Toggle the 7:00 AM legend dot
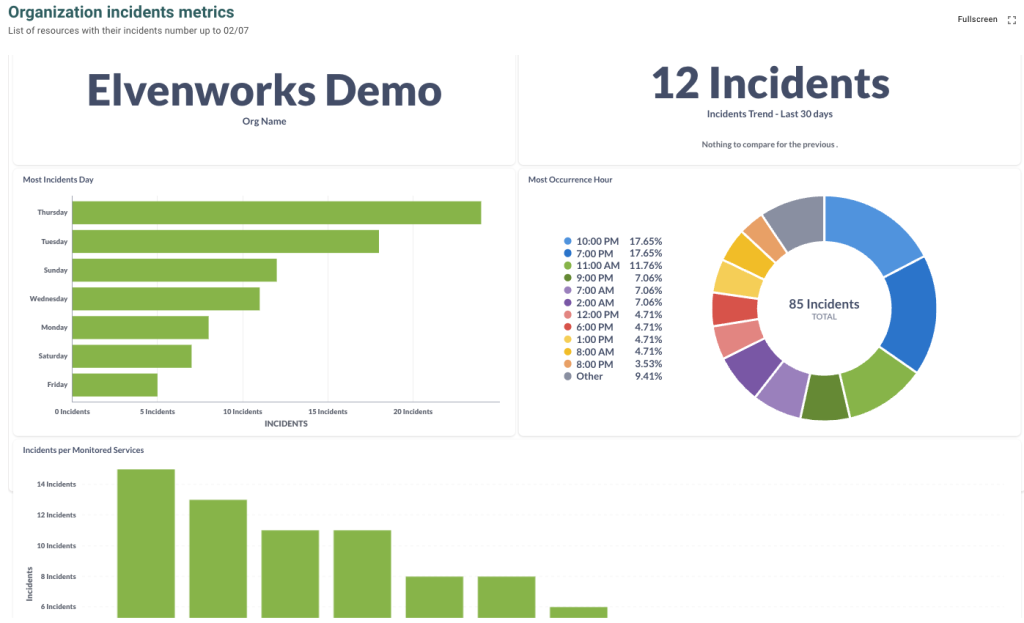 [568, 290]
